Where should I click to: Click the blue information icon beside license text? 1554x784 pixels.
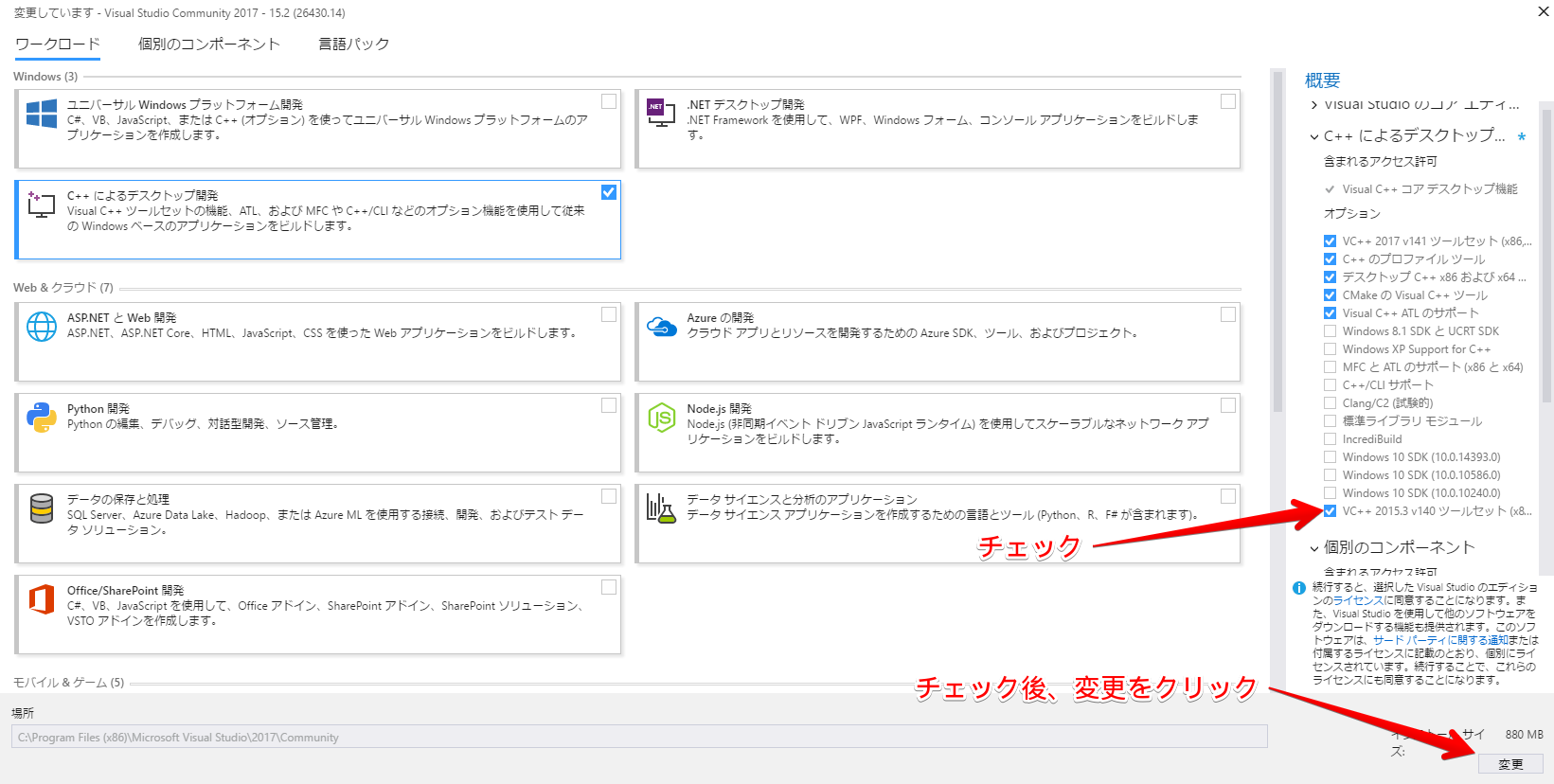(1299, 588)
